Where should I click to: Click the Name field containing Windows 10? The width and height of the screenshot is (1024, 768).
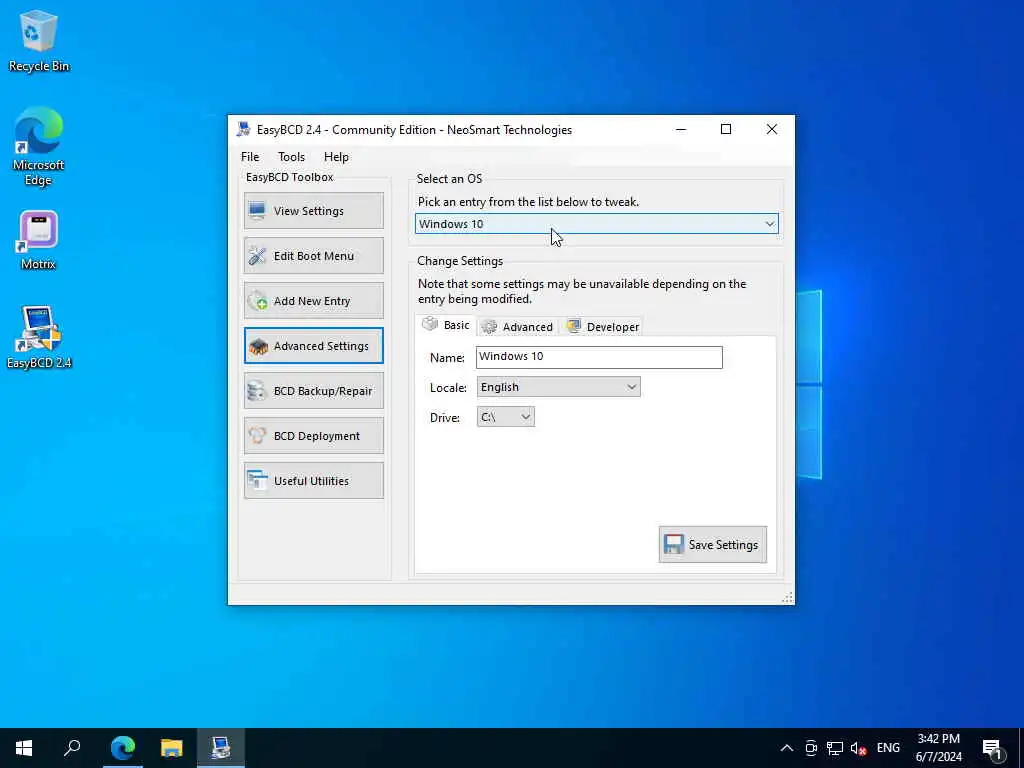coord(599,357)
